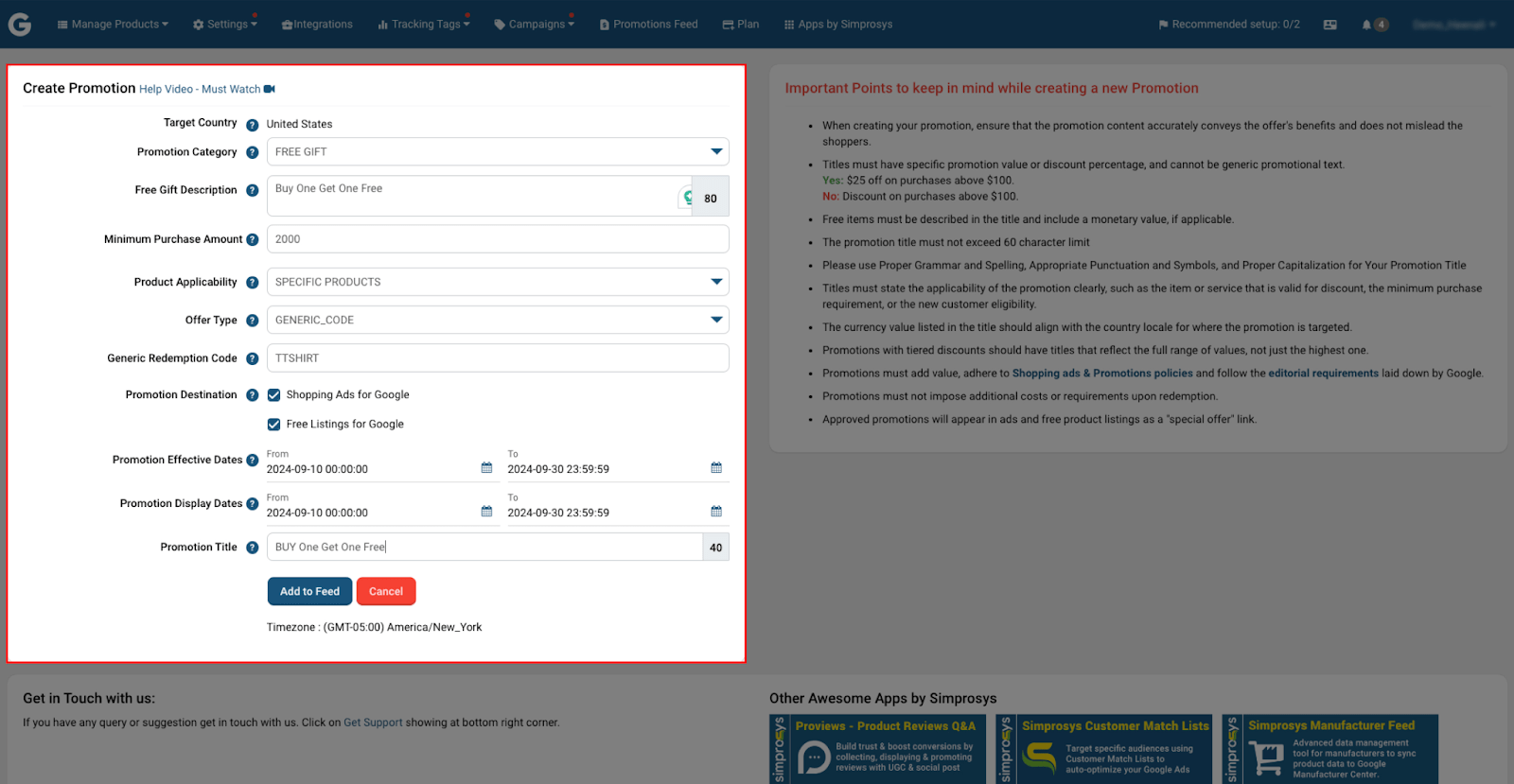Show help for Product Applicability

(253, 283)
